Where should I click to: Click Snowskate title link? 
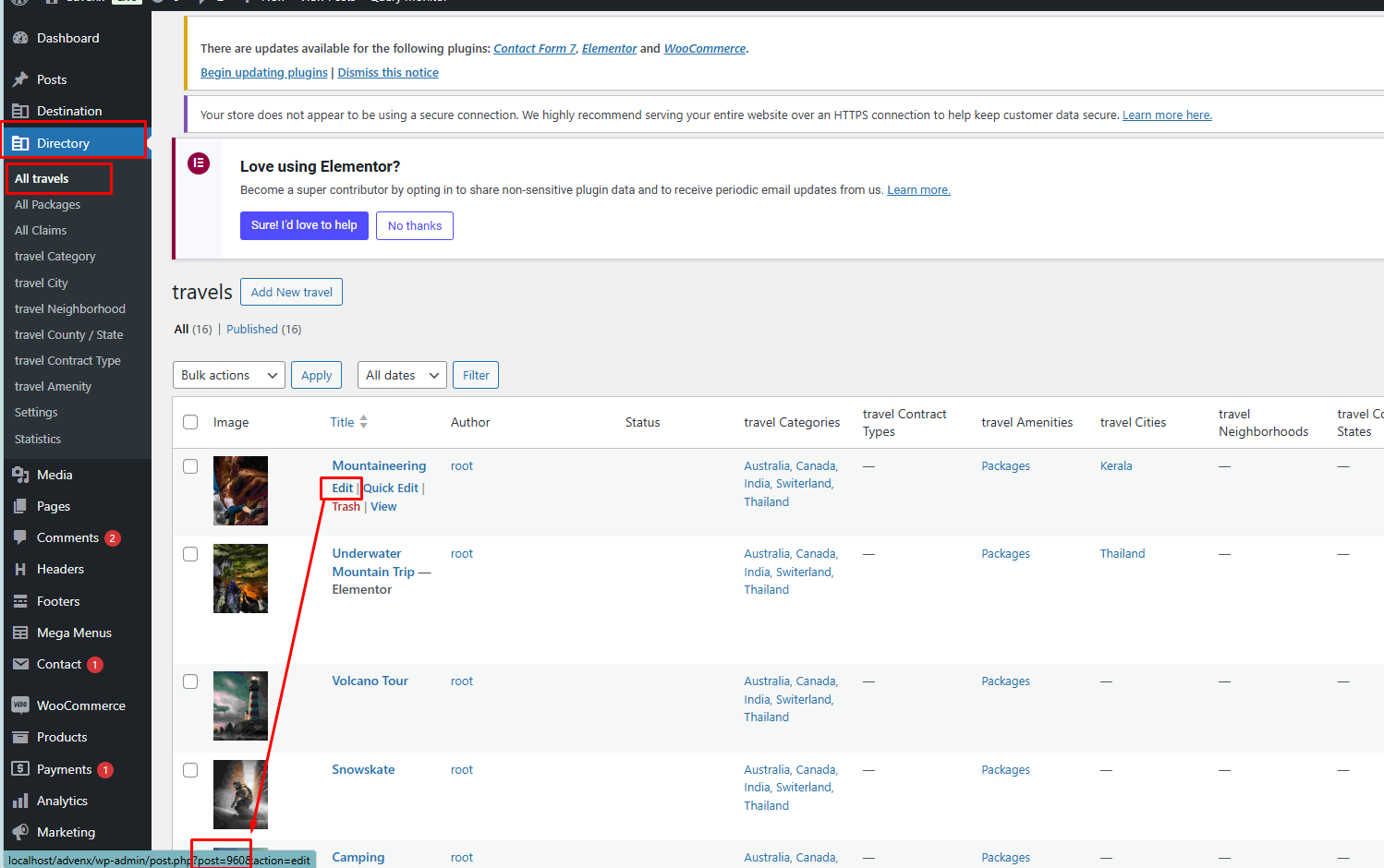tap(363, 769)
